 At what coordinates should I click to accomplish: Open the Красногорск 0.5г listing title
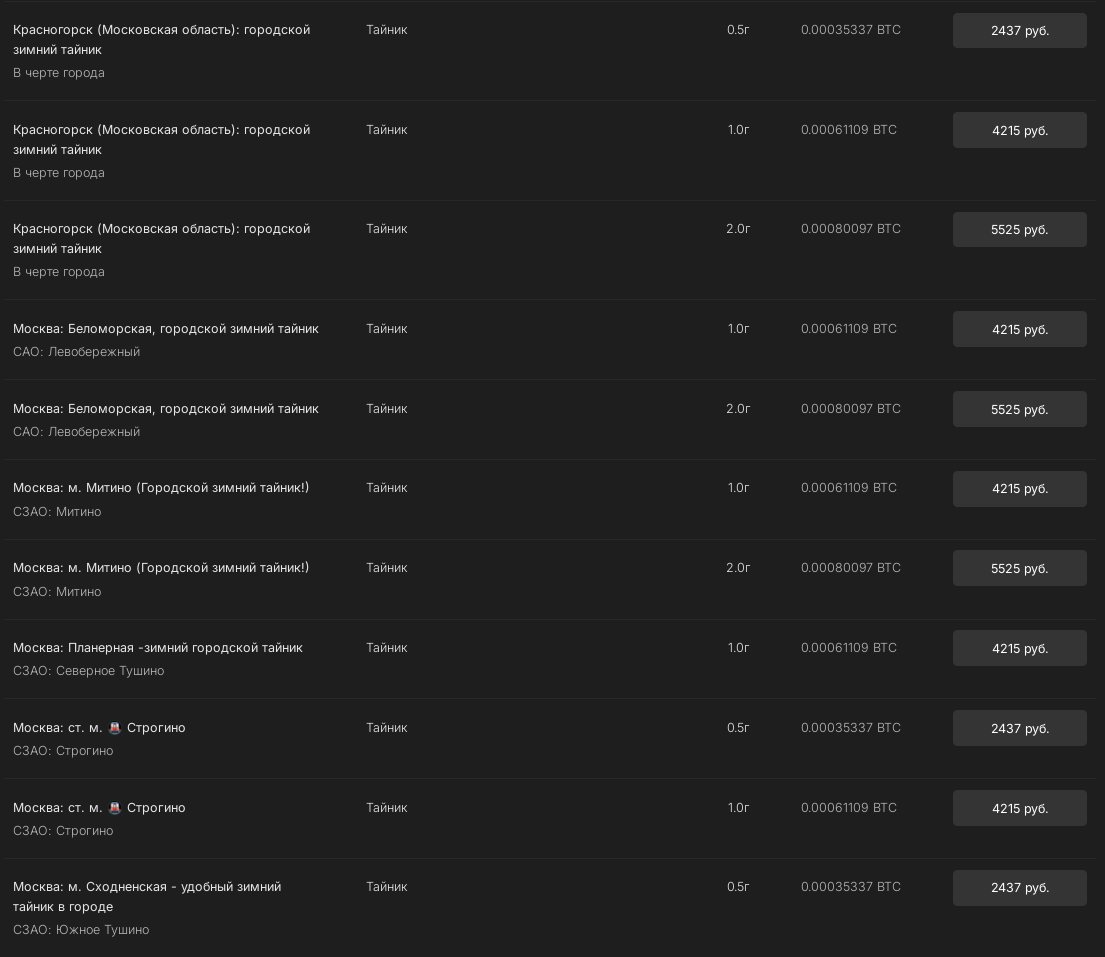[x=161, y=40]
